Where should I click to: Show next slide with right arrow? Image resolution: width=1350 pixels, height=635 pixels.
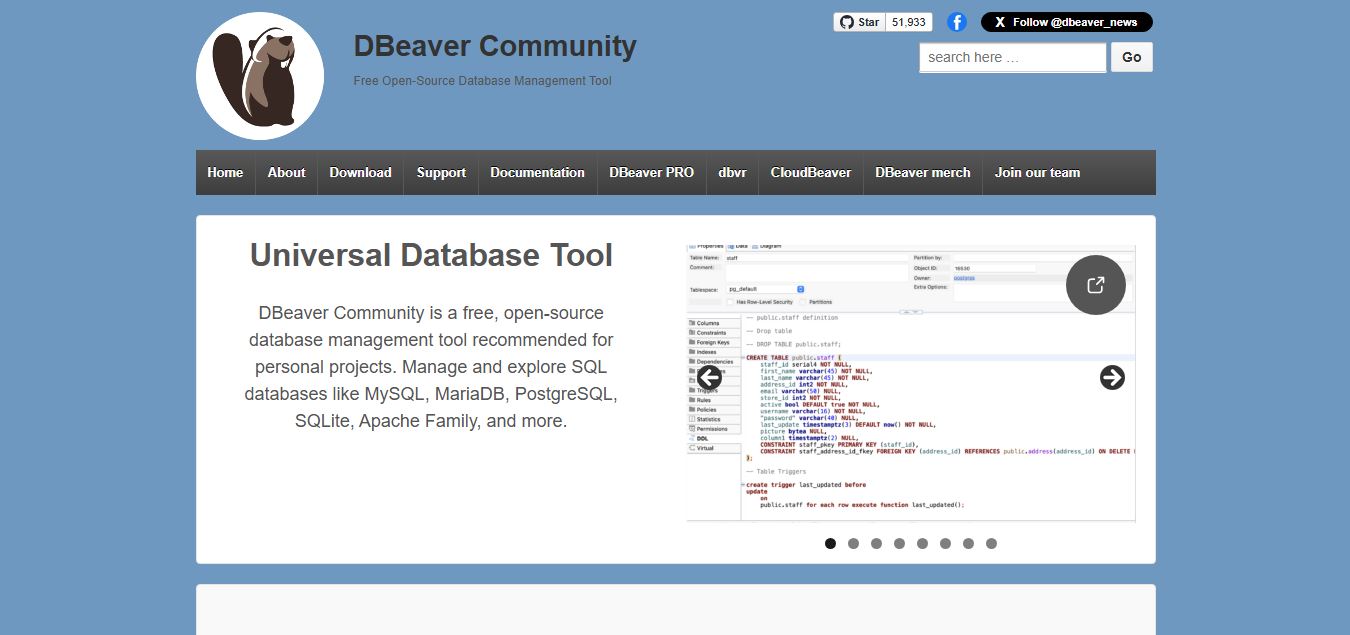click(x=1112, y=377)
